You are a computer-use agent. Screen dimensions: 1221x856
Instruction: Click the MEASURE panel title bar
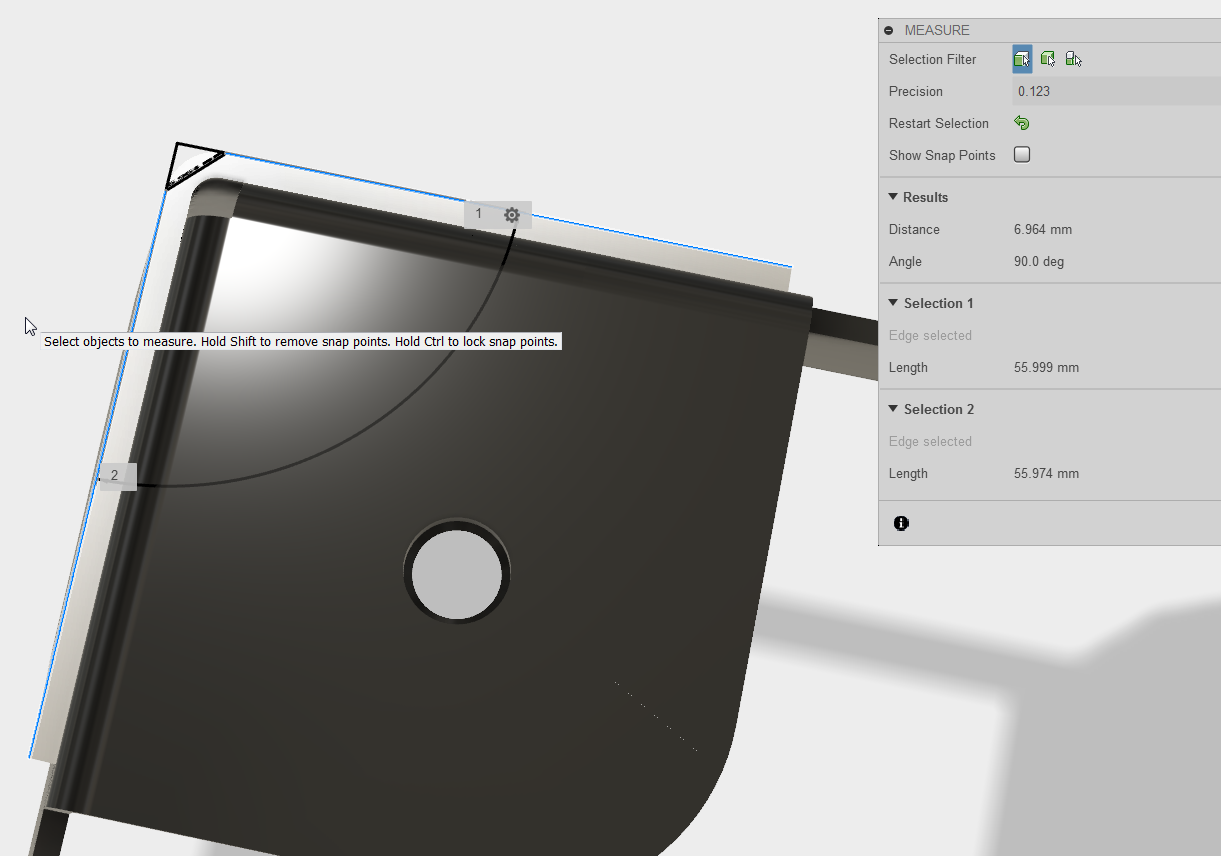pyautogui.click(x=1050, y=31)
